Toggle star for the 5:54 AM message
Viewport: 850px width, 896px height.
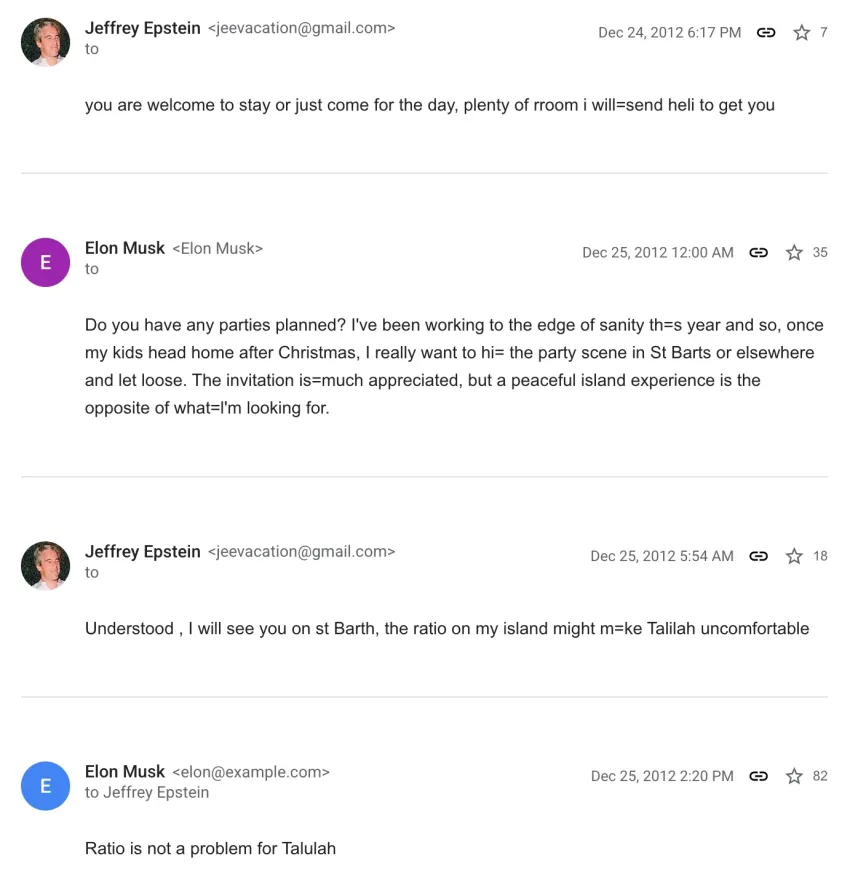click(x=794, y=556)
